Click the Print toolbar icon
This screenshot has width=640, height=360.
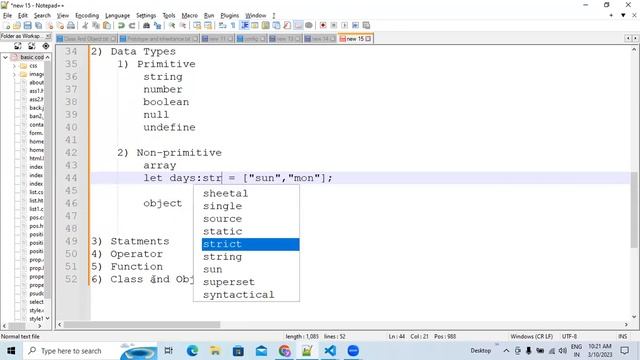point(71,25)
